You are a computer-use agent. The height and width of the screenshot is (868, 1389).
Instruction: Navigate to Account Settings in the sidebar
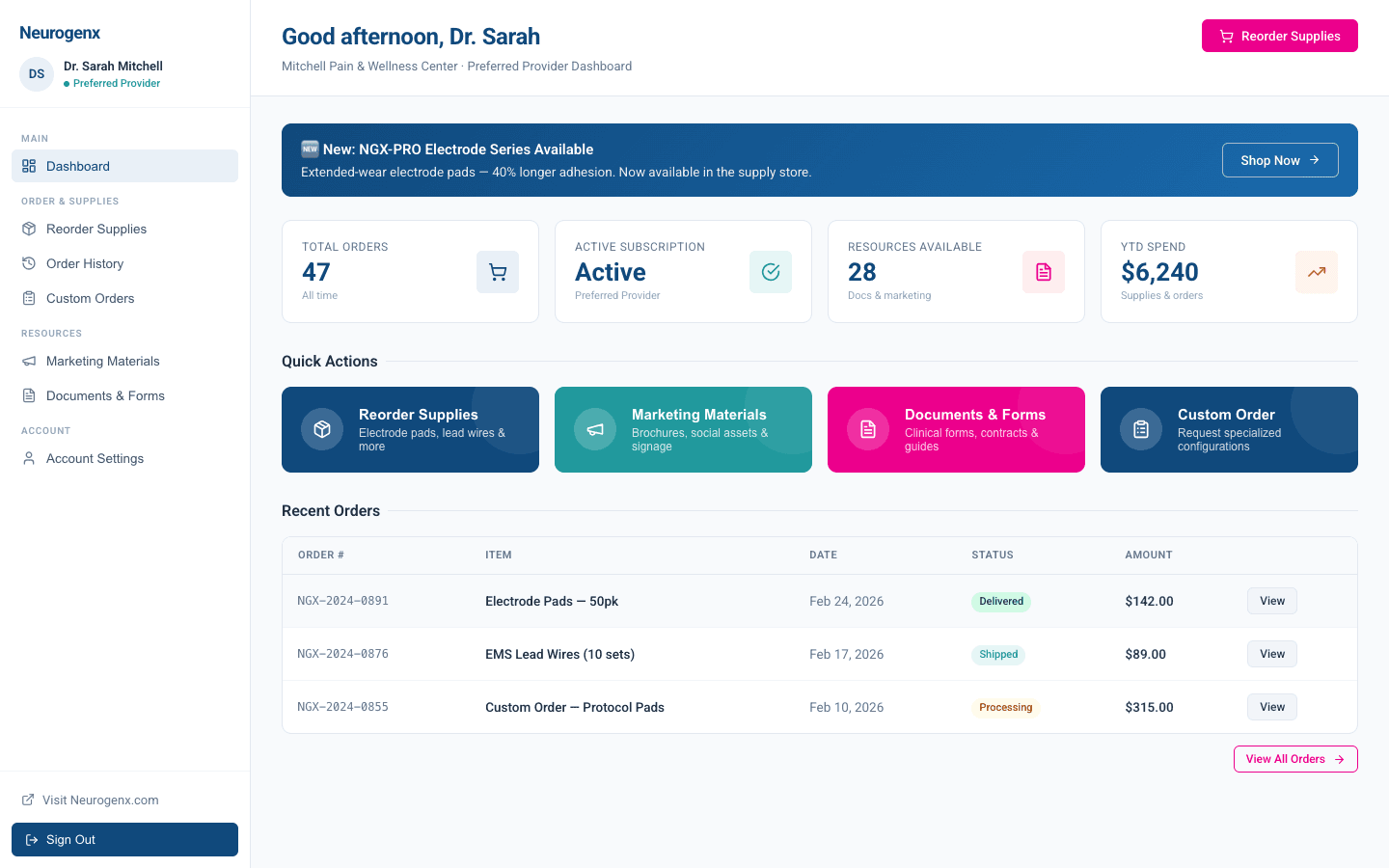tap(94, 458)
